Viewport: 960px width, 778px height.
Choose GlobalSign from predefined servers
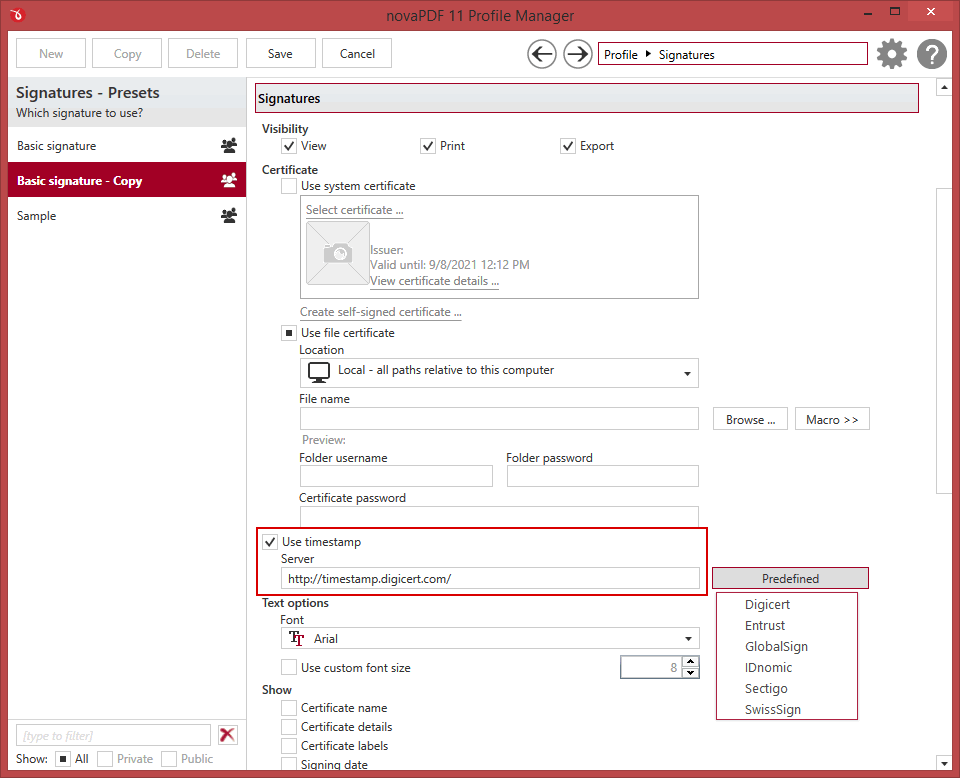pos(776,646)
